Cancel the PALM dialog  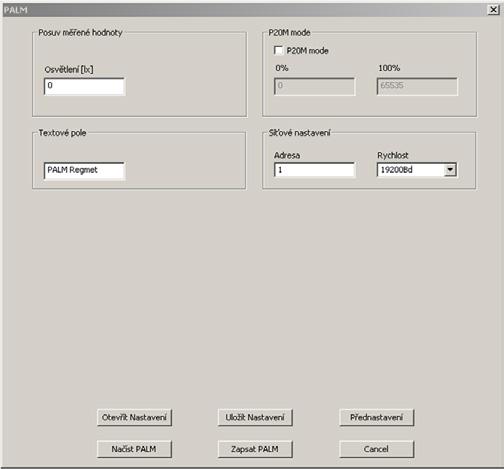pos(376,449)
